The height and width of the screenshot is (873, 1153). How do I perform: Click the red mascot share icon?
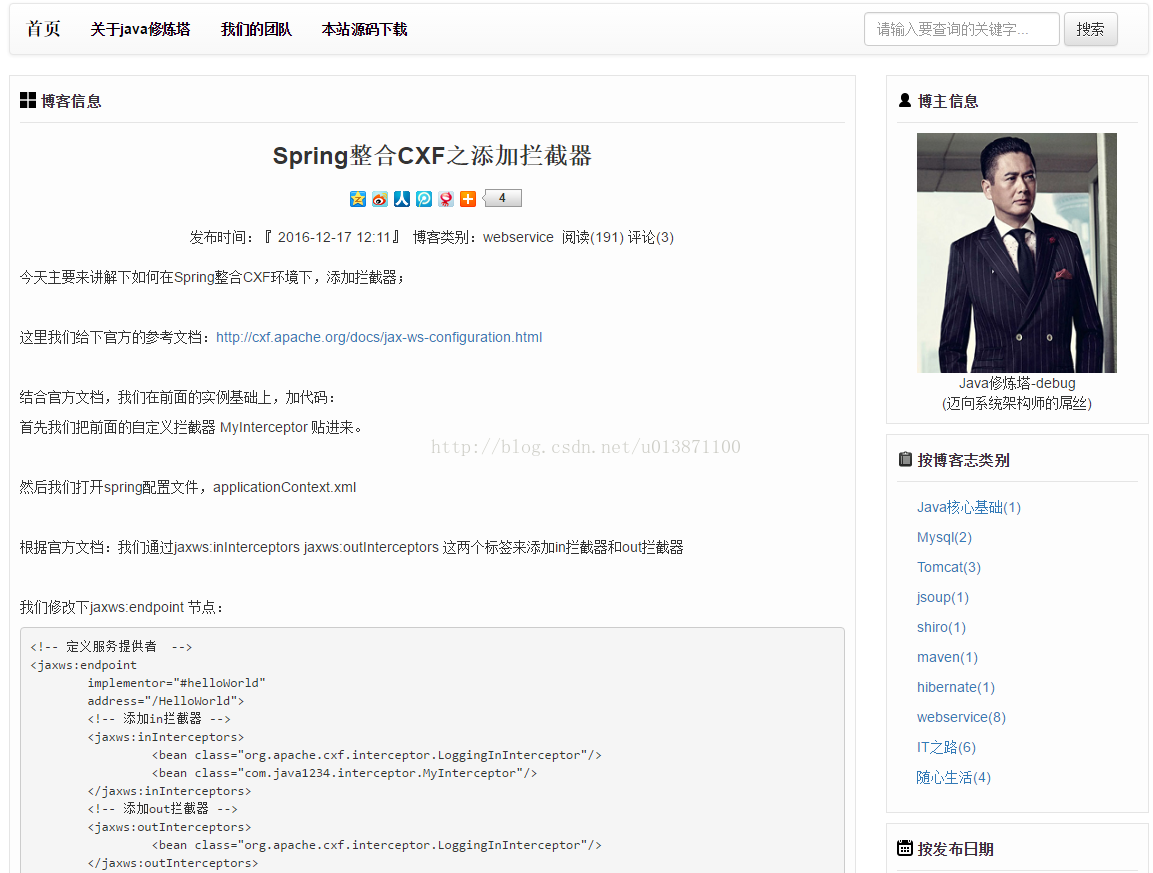[x=446, y=199]
